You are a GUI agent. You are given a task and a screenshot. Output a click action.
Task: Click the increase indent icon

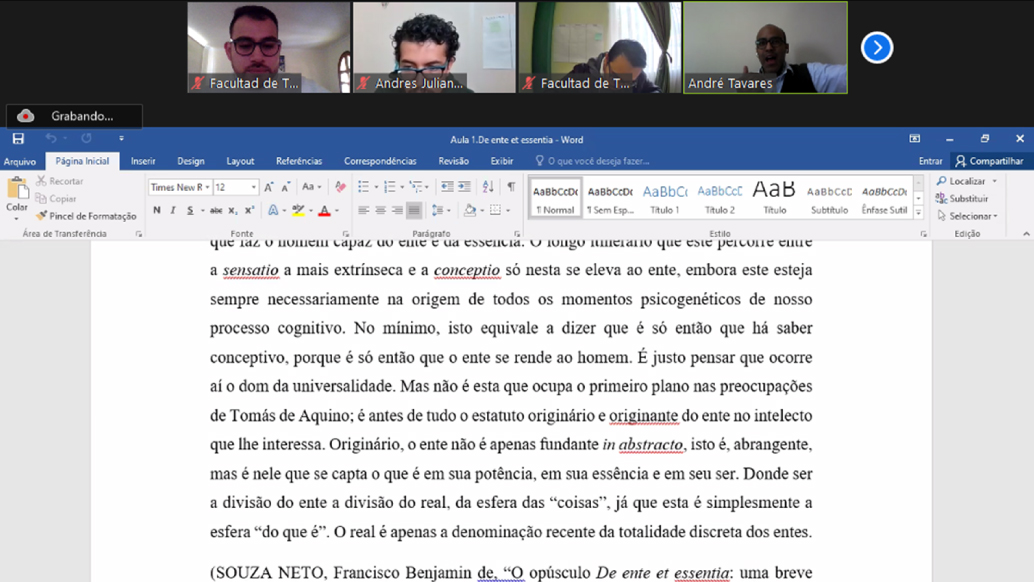click(x=464, y=187)
